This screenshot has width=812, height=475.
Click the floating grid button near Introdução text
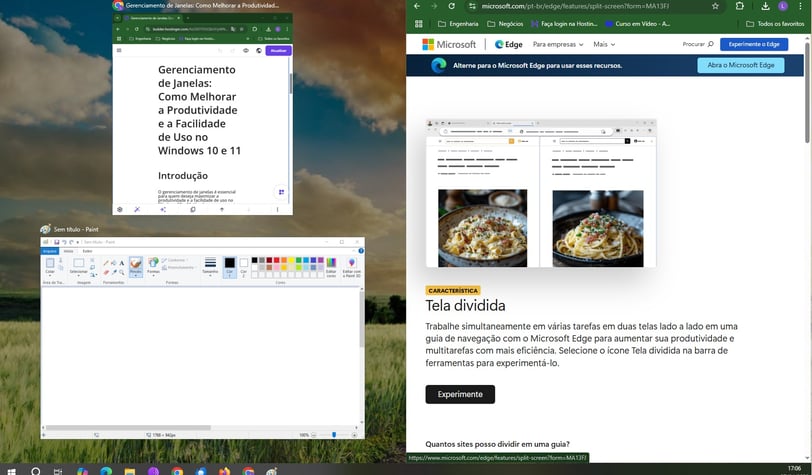(281, 192)
